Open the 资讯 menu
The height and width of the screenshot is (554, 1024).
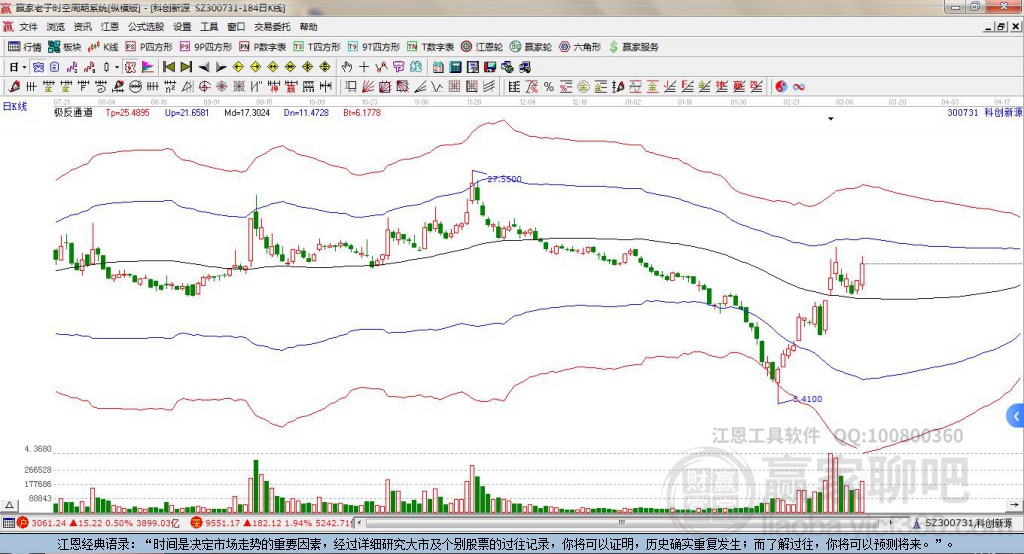pyautogui.click(x=83, y=27)
